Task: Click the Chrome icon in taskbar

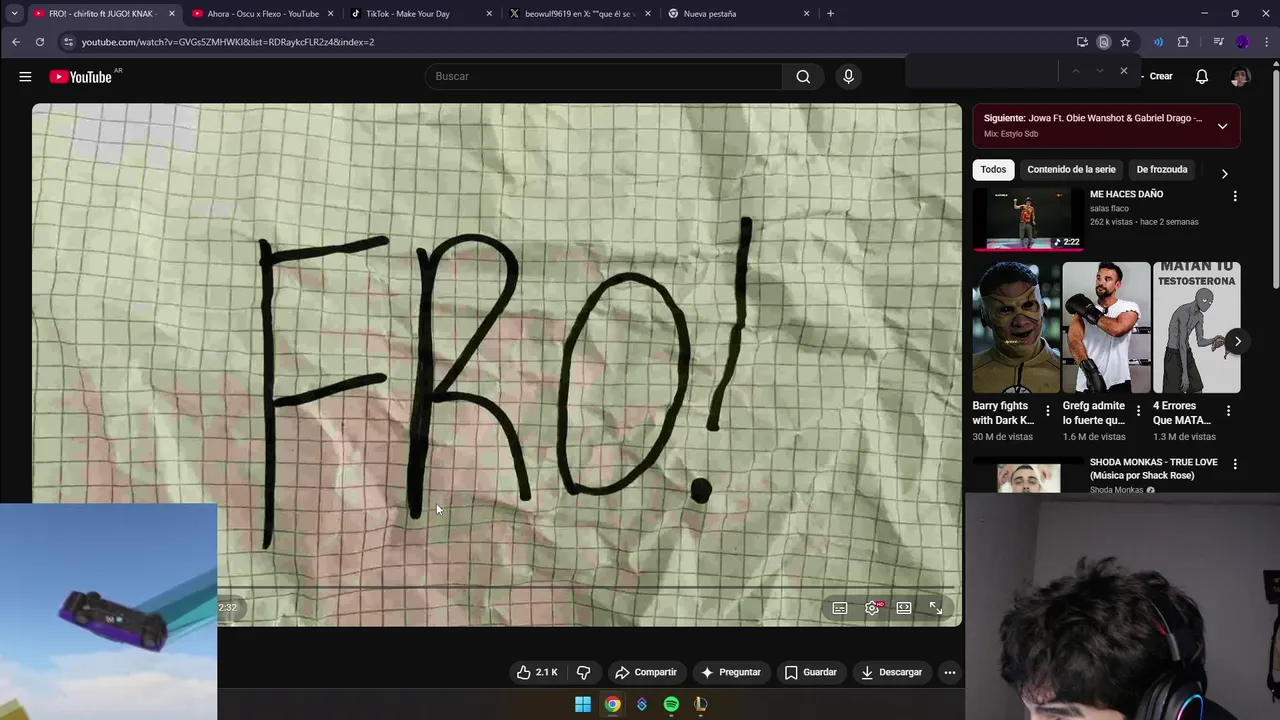Action: coord(612,704)
